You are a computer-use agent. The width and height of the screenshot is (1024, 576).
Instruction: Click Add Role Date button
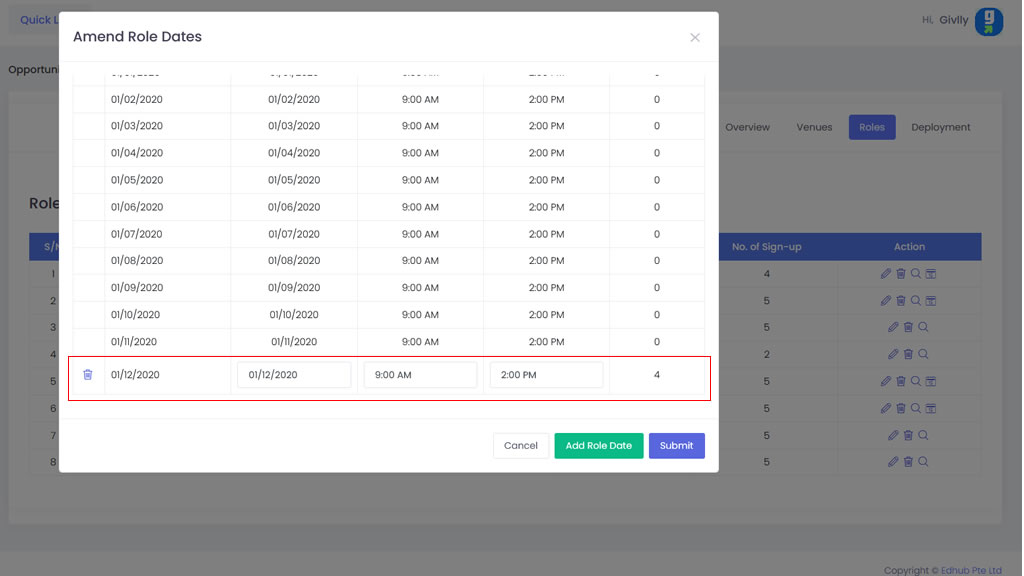point(598,446)
